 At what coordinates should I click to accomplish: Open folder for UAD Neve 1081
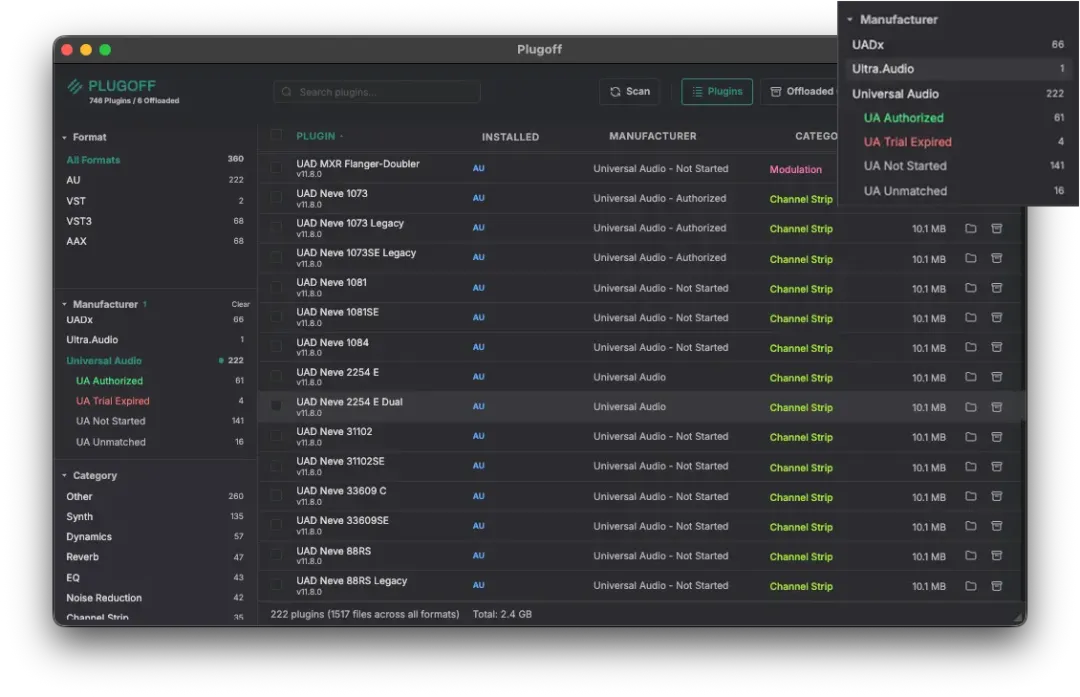970,288
